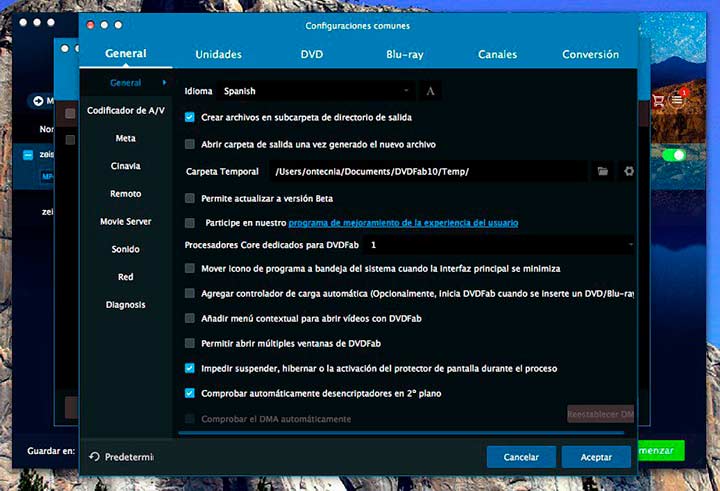Click the shopping cart icon in main window
The image size is (720, 491).
[x=658, y=100]
